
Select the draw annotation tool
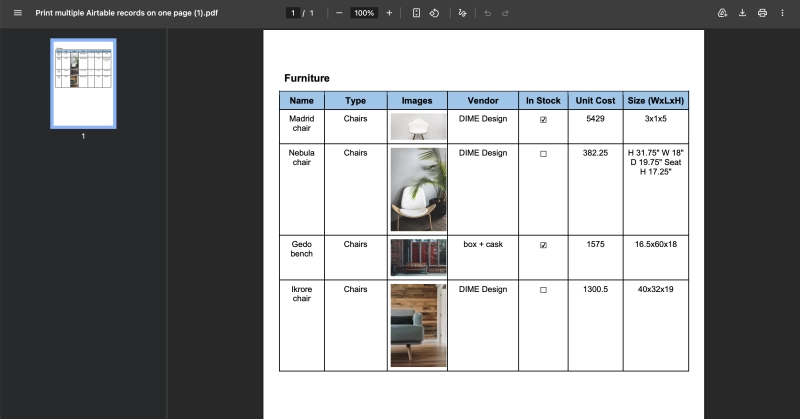462,13
